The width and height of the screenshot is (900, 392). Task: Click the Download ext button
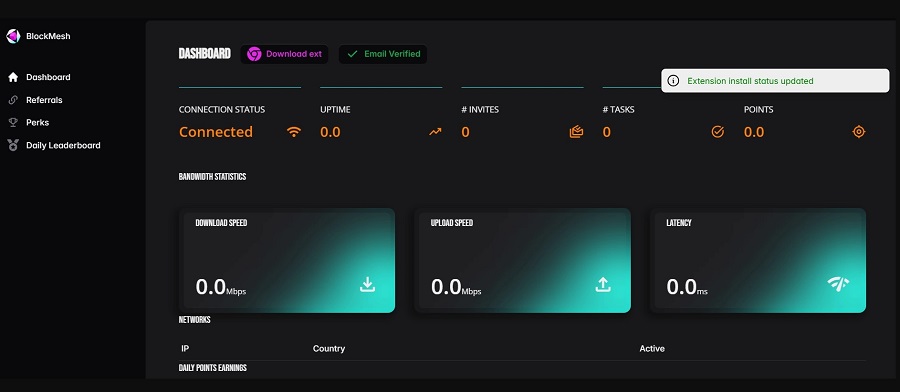(x=285, y=54)
